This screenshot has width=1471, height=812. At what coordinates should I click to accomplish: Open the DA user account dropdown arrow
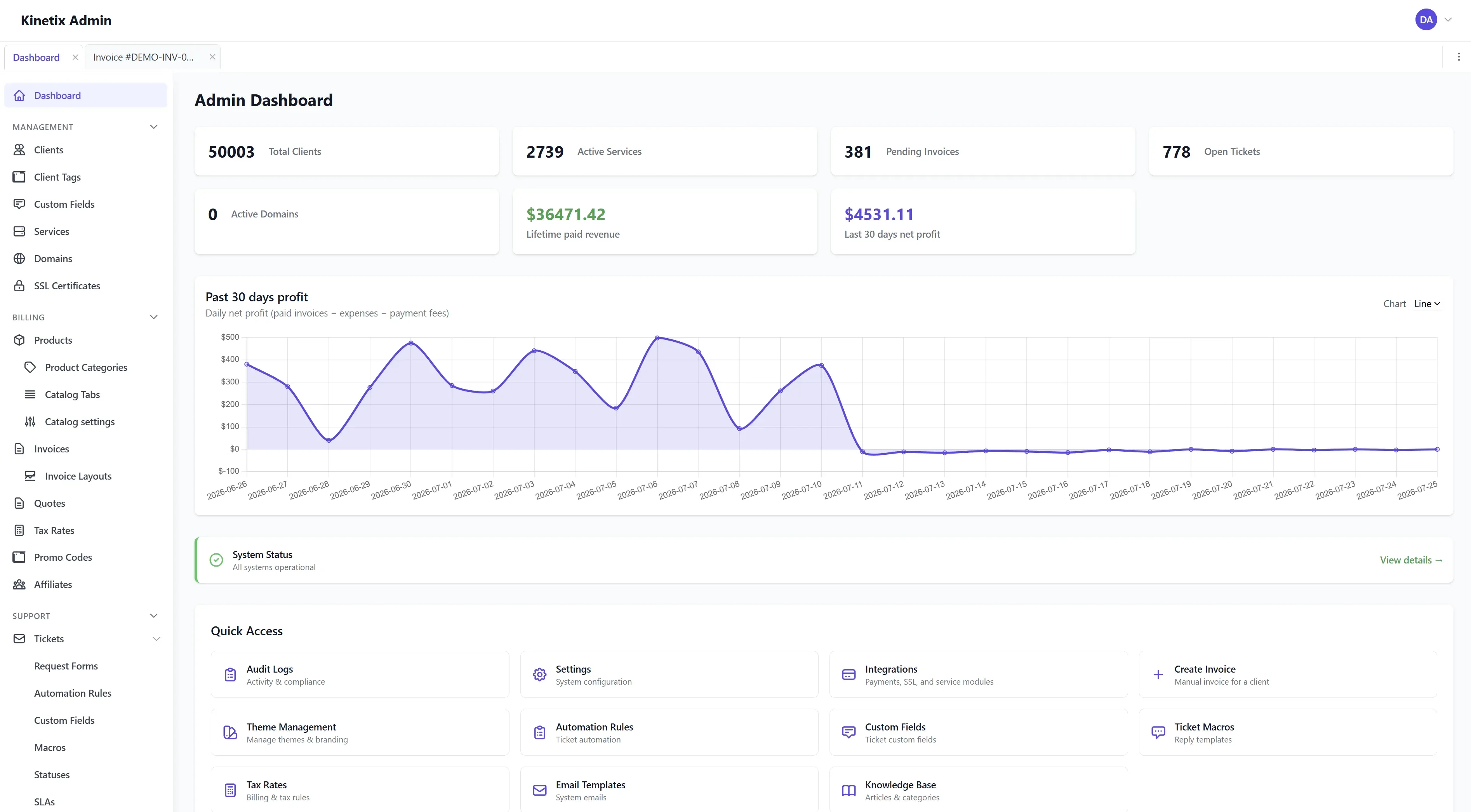[1448, 20]
